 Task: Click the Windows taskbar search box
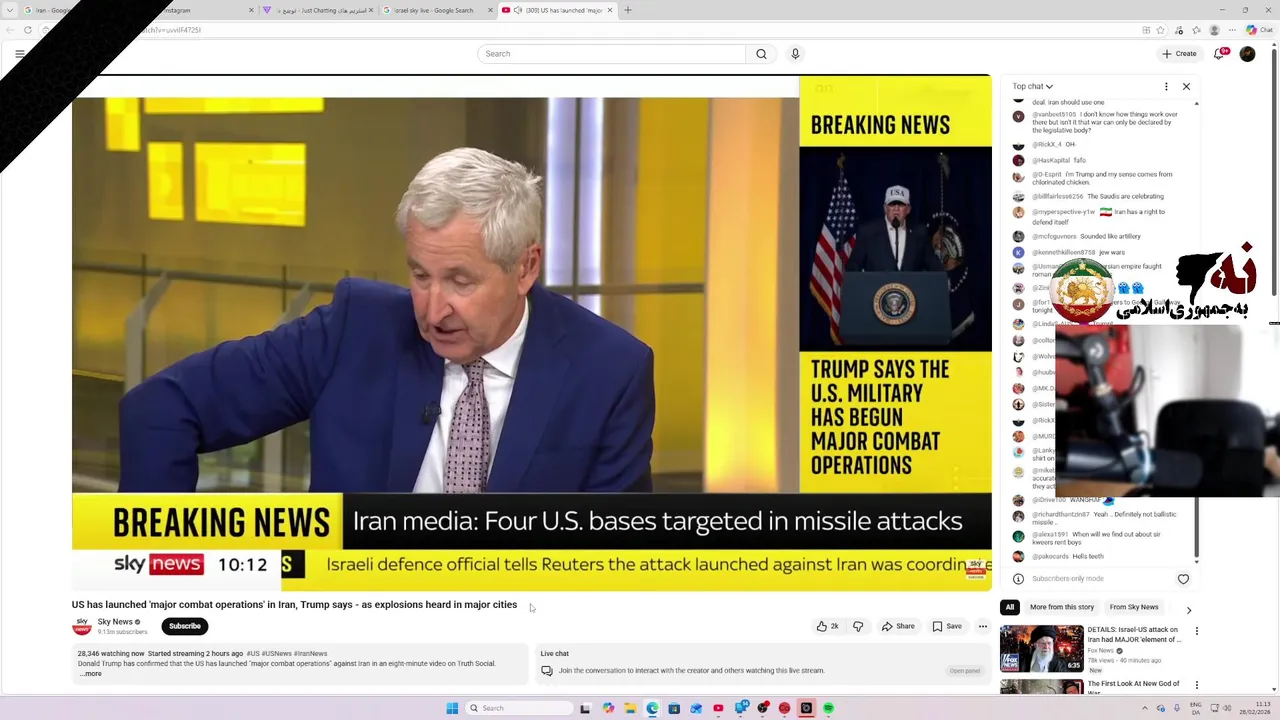[x=517, y=708]
